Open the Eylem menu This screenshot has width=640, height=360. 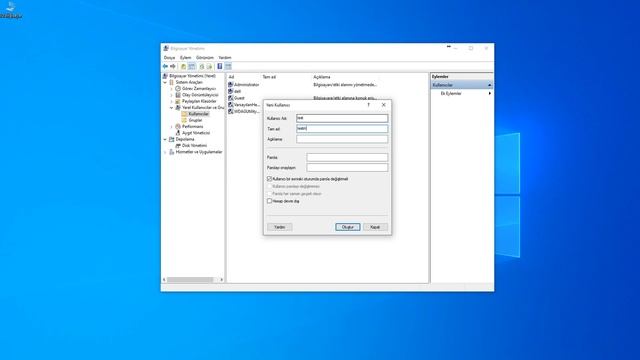[x=186, y=58]
